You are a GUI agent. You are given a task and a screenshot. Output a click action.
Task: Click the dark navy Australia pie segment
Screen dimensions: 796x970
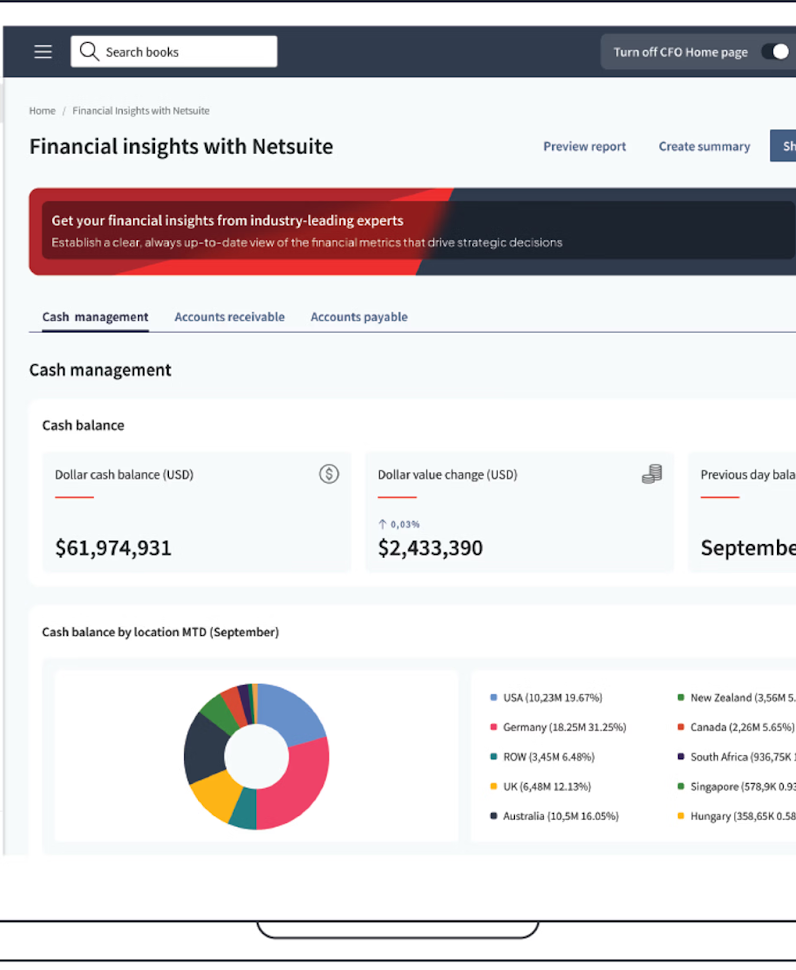[204, 747]
